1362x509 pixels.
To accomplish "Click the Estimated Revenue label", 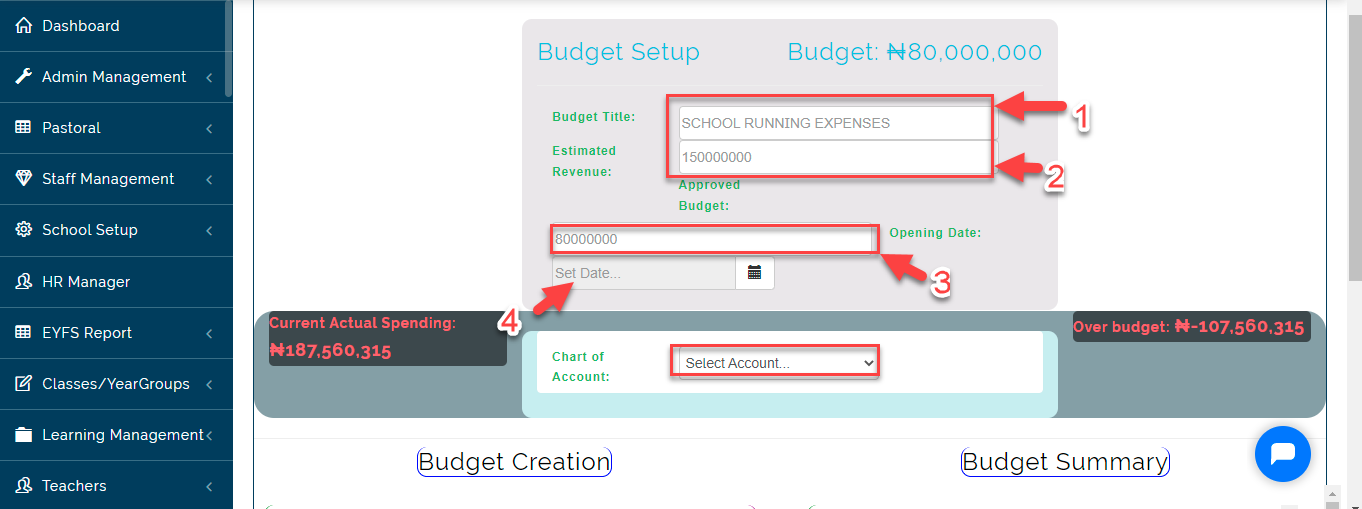I will [584, 161].
